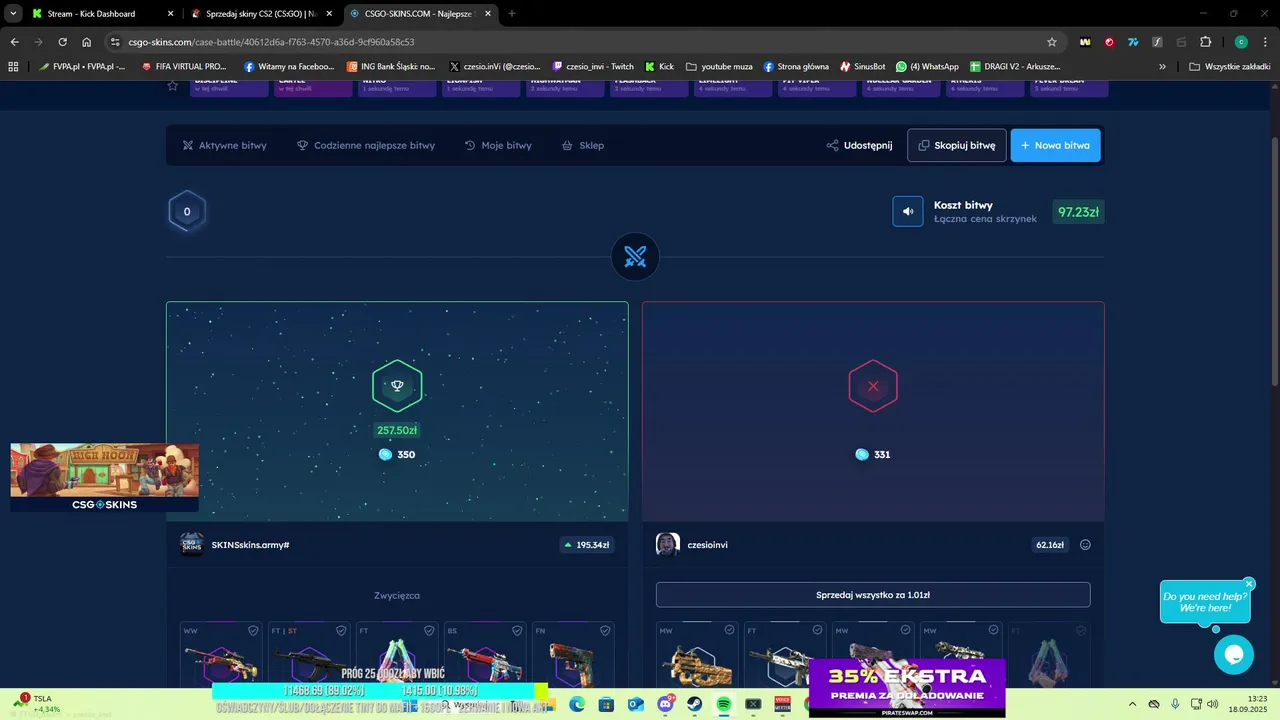The image size is (1280, 720).
Task: Open FVPA.pl bookmark
Action: (x=82, y=67)
